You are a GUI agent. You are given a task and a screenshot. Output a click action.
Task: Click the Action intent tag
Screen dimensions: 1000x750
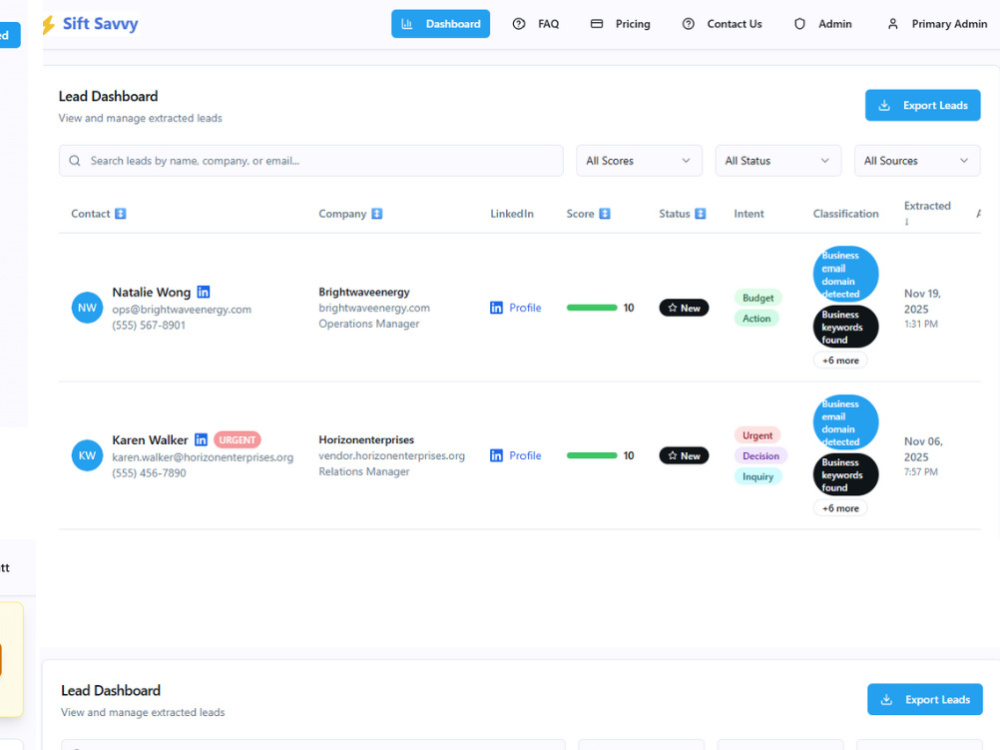[756, 318]
